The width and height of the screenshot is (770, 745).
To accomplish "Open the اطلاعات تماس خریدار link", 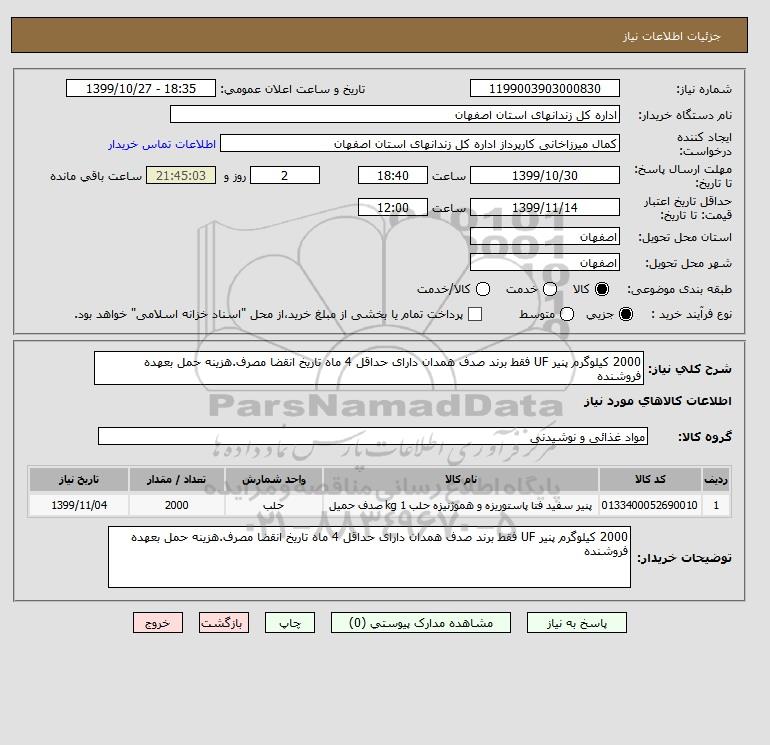I will [162, 144].
